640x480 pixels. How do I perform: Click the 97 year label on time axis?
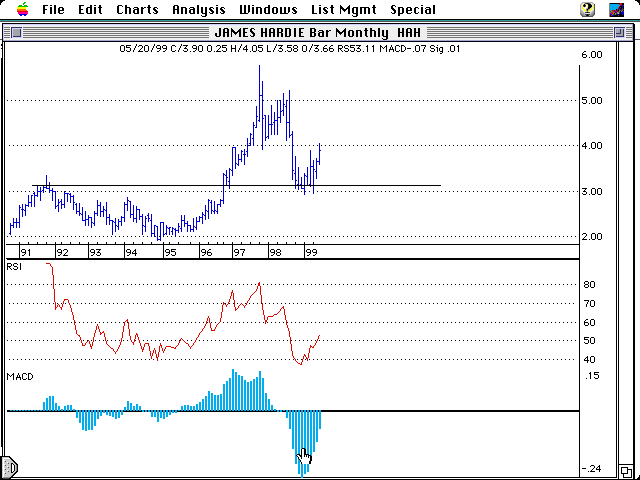pyautogui.click(x=239, y=253)
